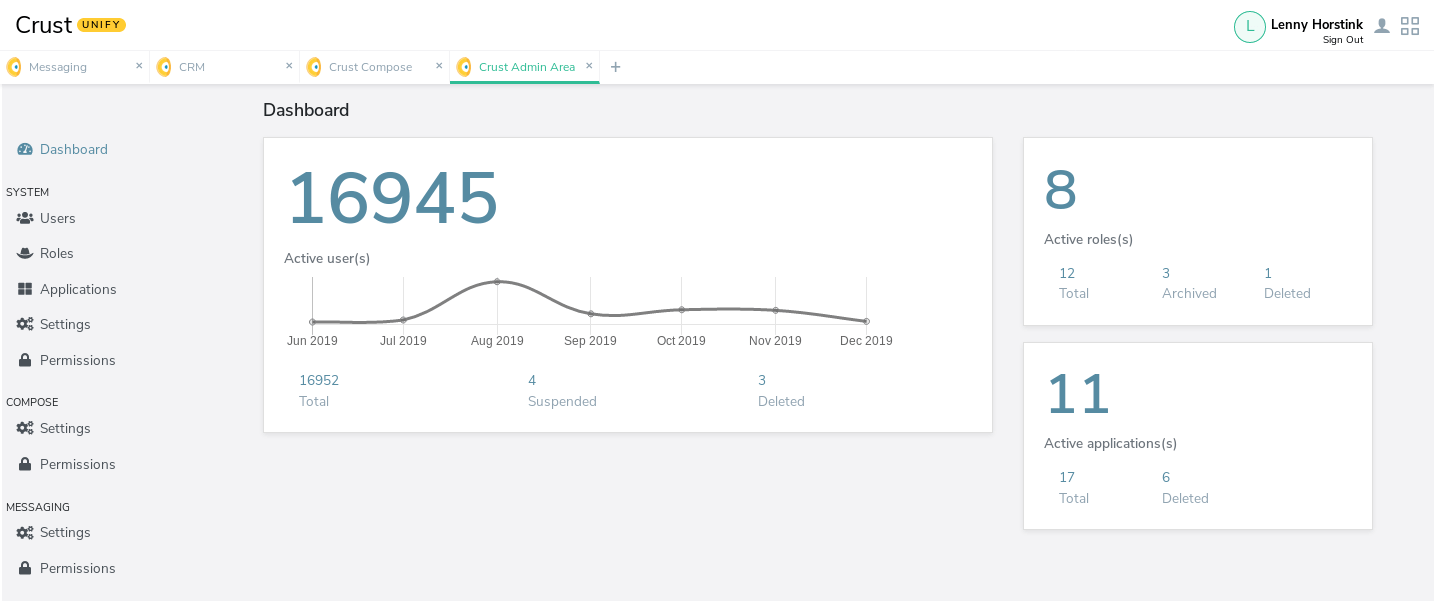Add a new tab with the plus icon
Screen dimensions: 1434x601
tap(615, 67)
